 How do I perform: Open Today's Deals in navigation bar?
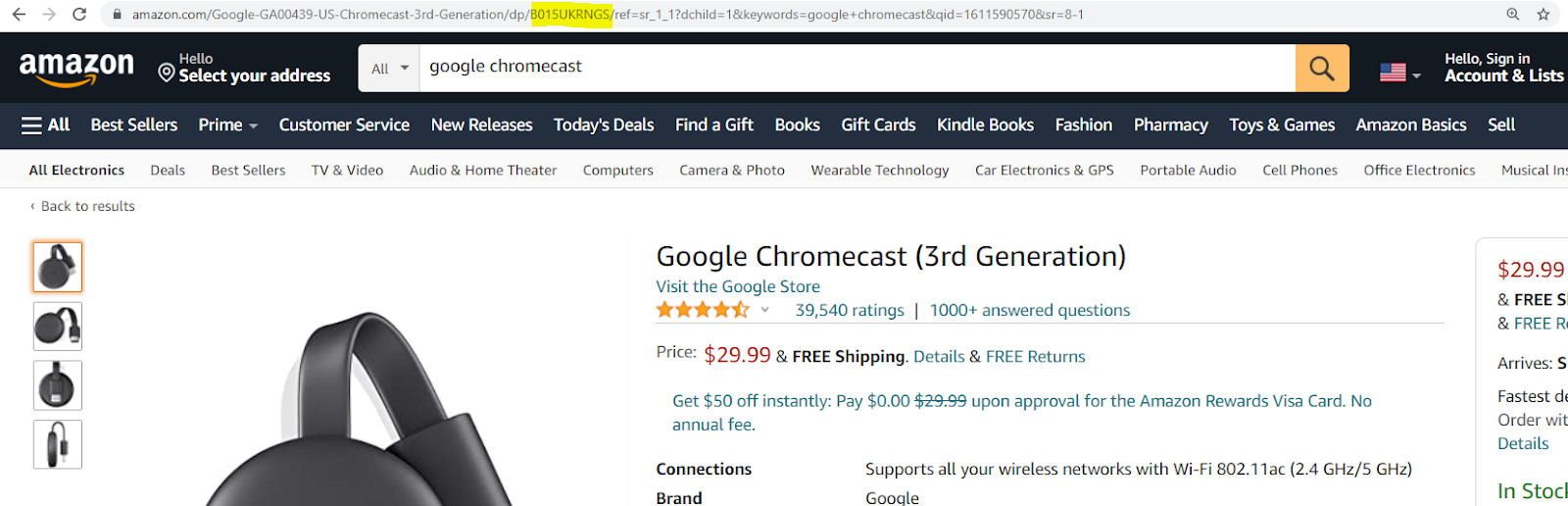[x=603, y=126]
